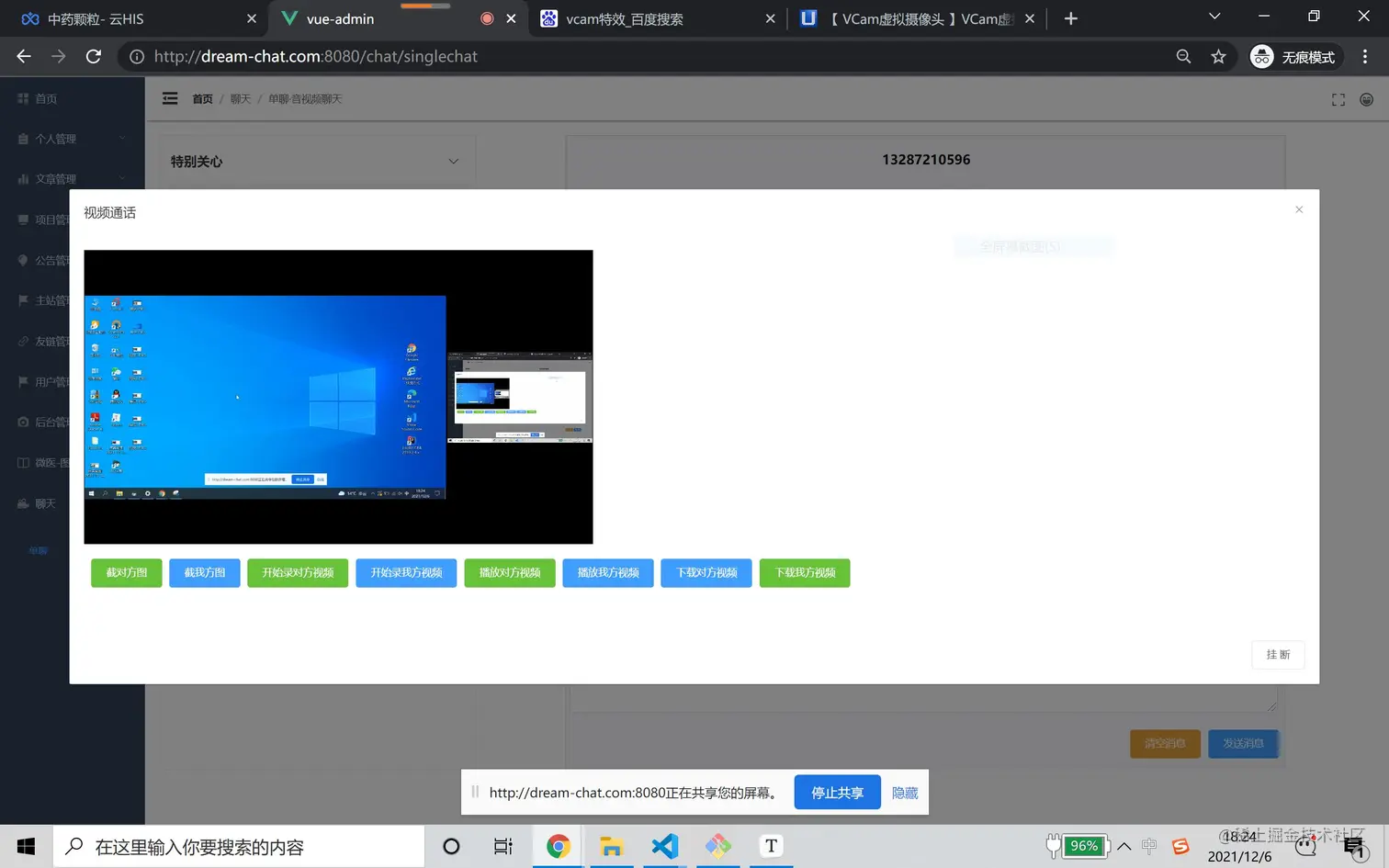
Task: Click the 后台管理 sidebar camera icon
Action: click(x=23, y=422)
